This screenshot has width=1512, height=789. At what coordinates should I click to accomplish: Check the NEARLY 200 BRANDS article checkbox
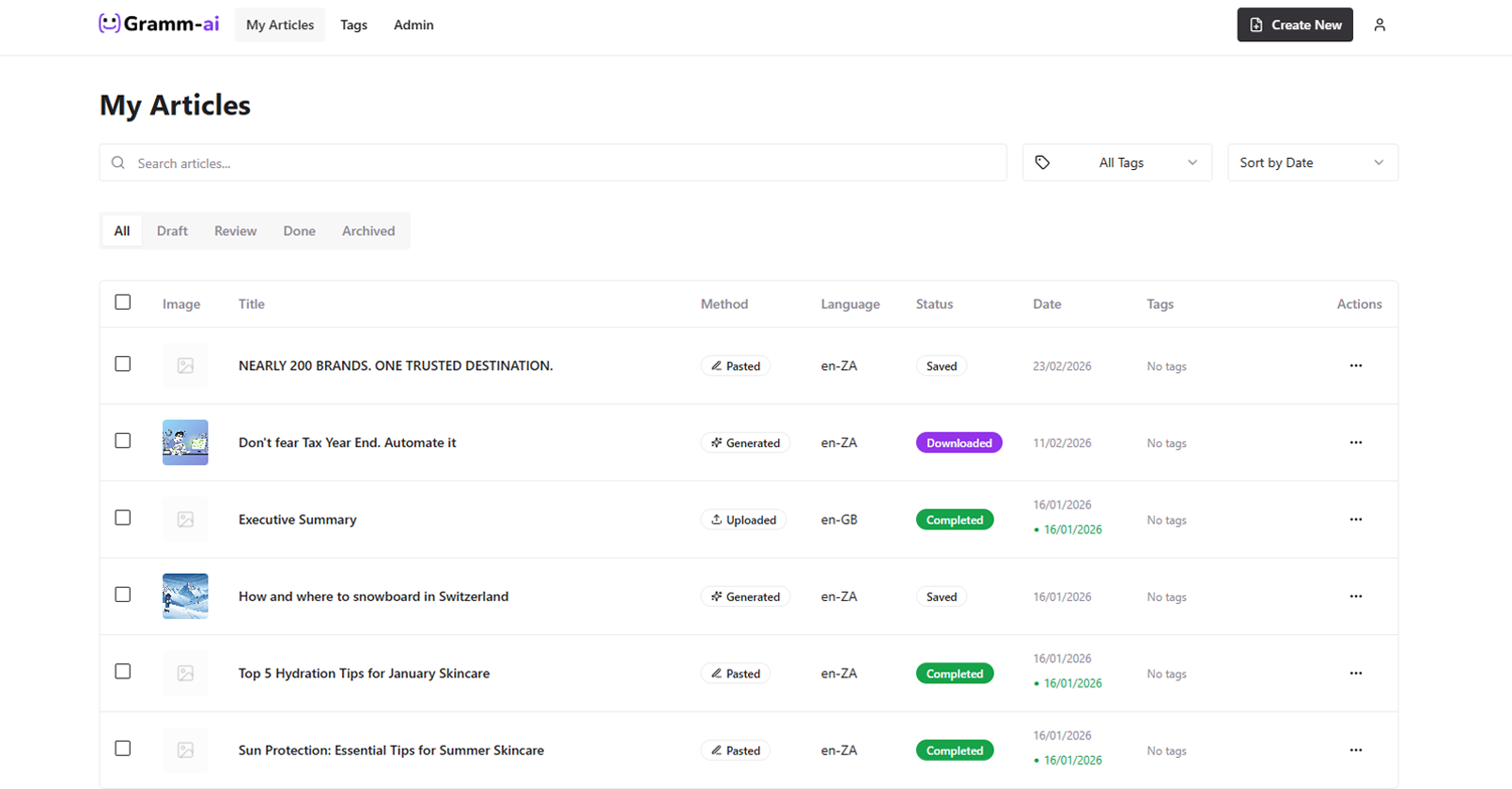(123, 364)
